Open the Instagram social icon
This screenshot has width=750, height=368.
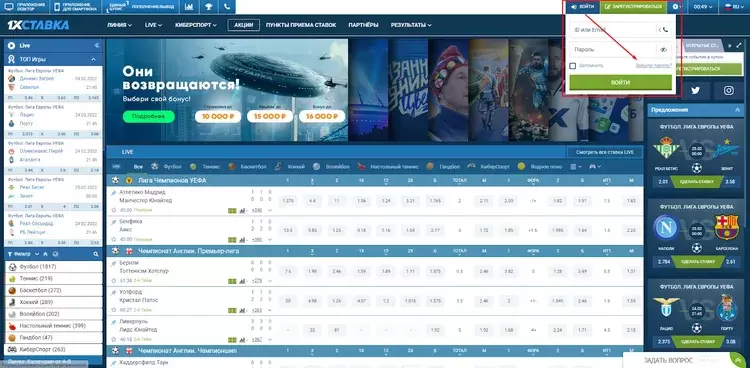click(728, 90)
